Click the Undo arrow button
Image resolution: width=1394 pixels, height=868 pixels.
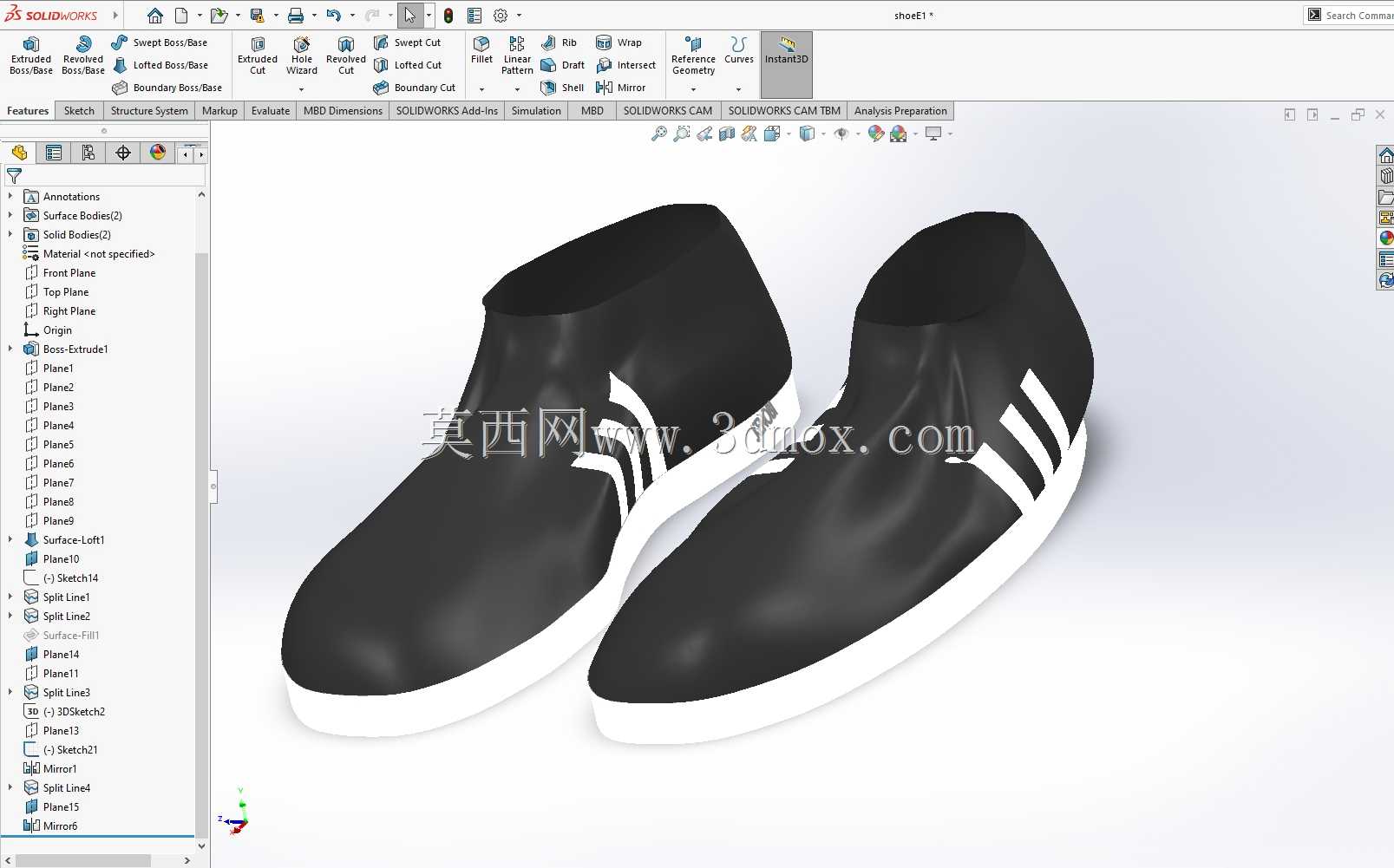[x=333, y=16]
